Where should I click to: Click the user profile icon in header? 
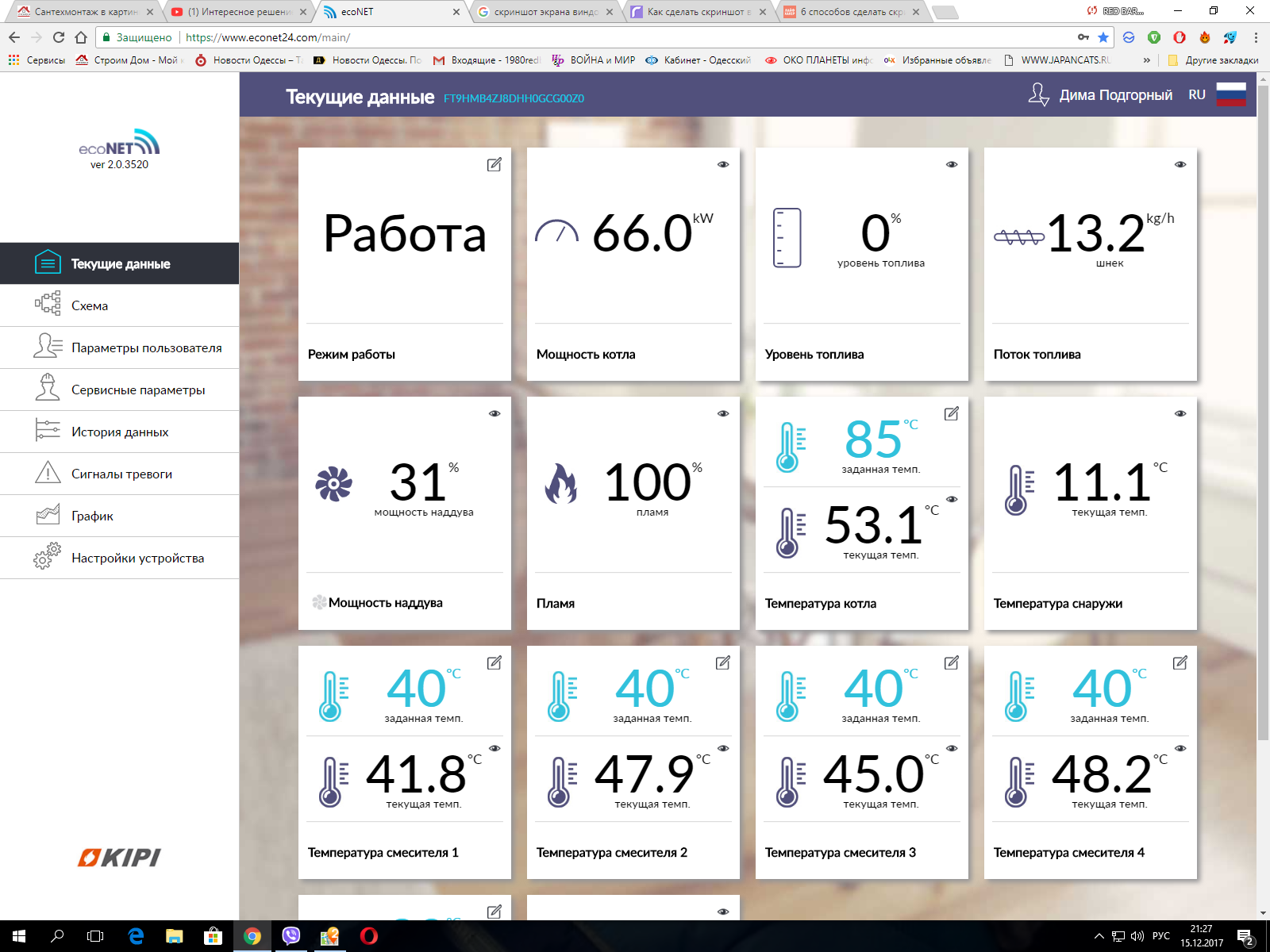pyautogui.click(x=1038, y=95)
